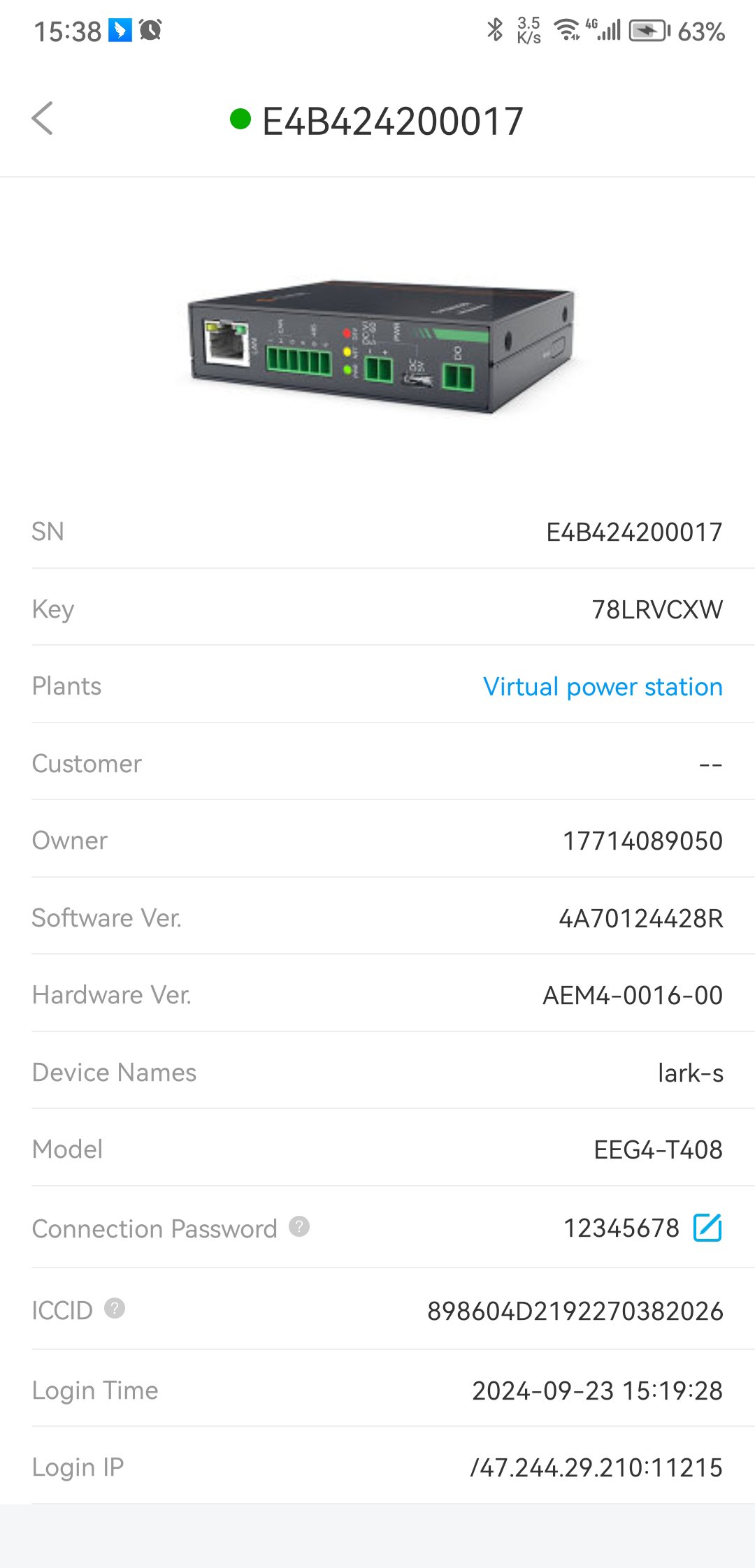Tap the Software Ver. row value
The image size is (755, 1568).
pos(640,919)
